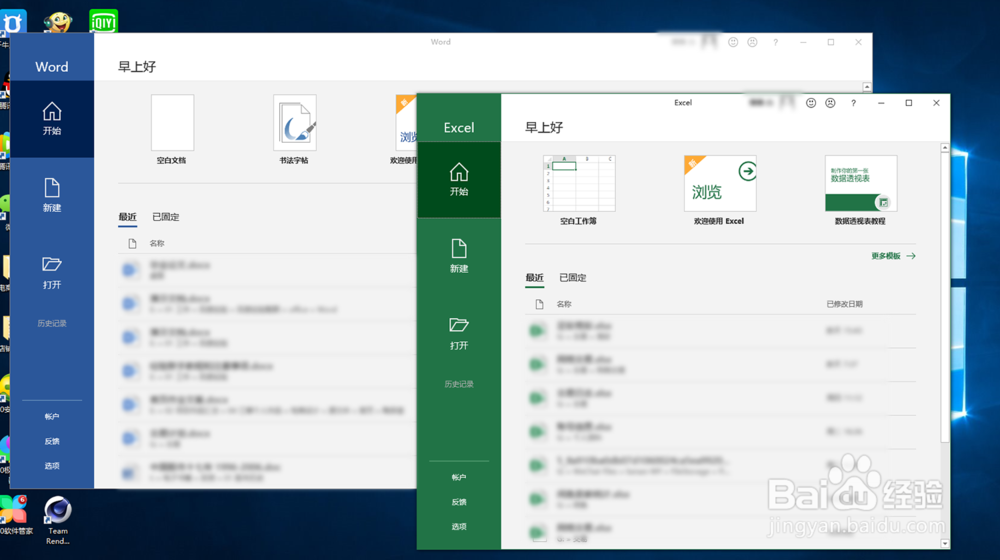Click the Excel vertical scrollbar thumb

tap(945, 297)
